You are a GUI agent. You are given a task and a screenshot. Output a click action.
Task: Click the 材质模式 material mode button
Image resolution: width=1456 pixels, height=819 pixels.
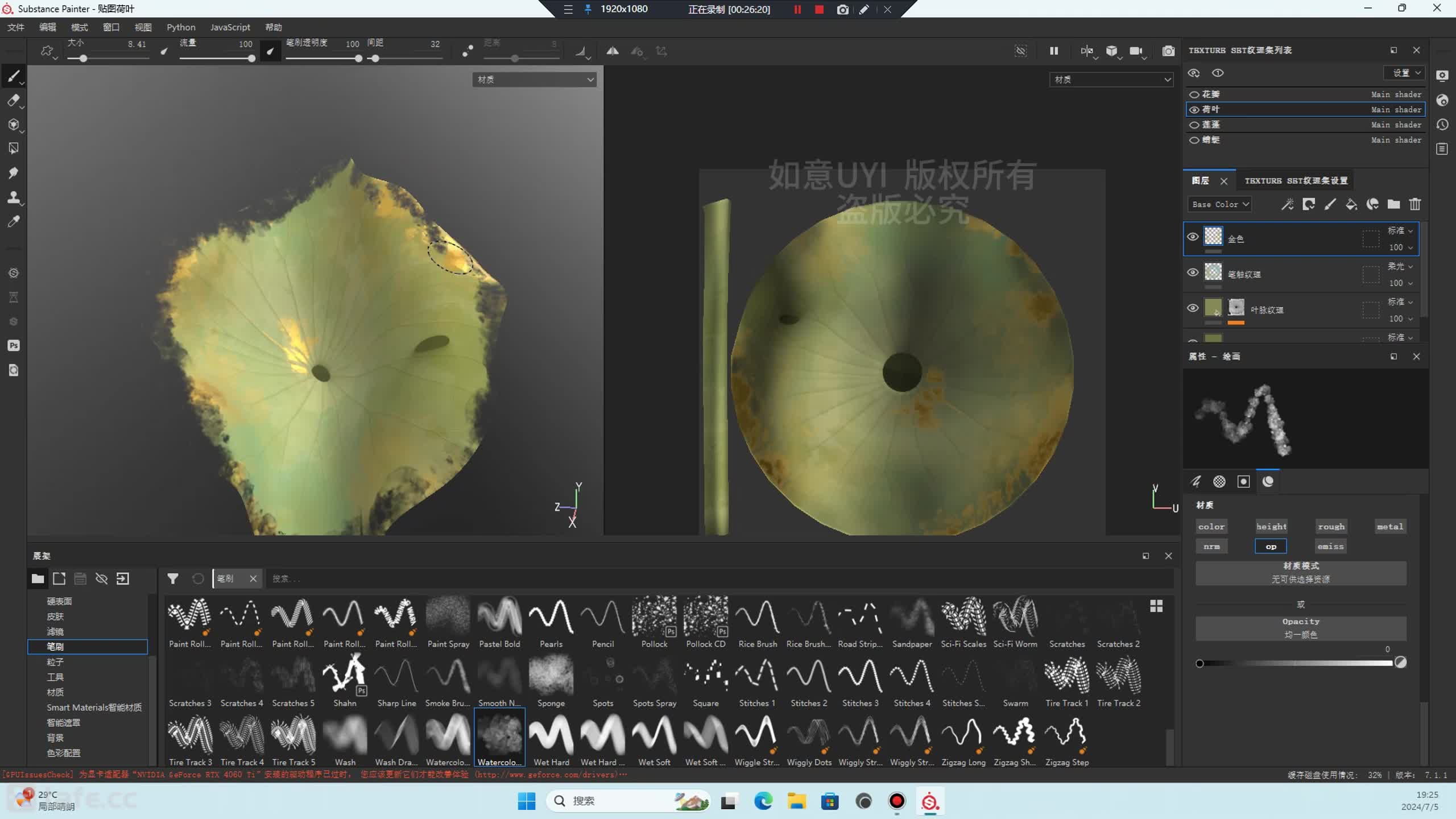tap(1301, 573)
